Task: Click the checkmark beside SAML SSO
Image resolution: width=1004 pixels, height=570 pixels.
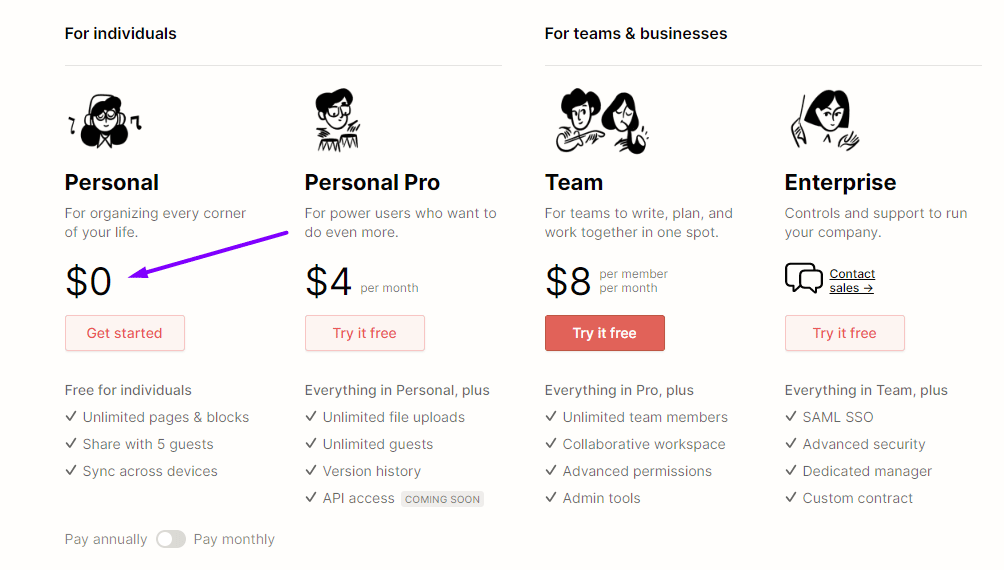Action: pyautogui.click(x=791, y=416)
